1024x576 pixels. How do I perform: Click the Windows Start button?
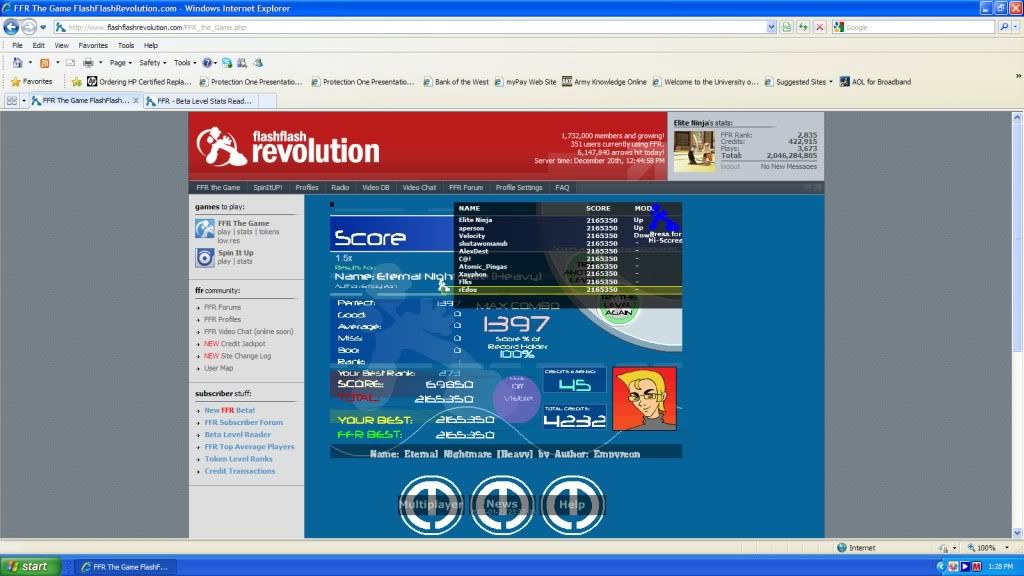click(x=27, y=566)
